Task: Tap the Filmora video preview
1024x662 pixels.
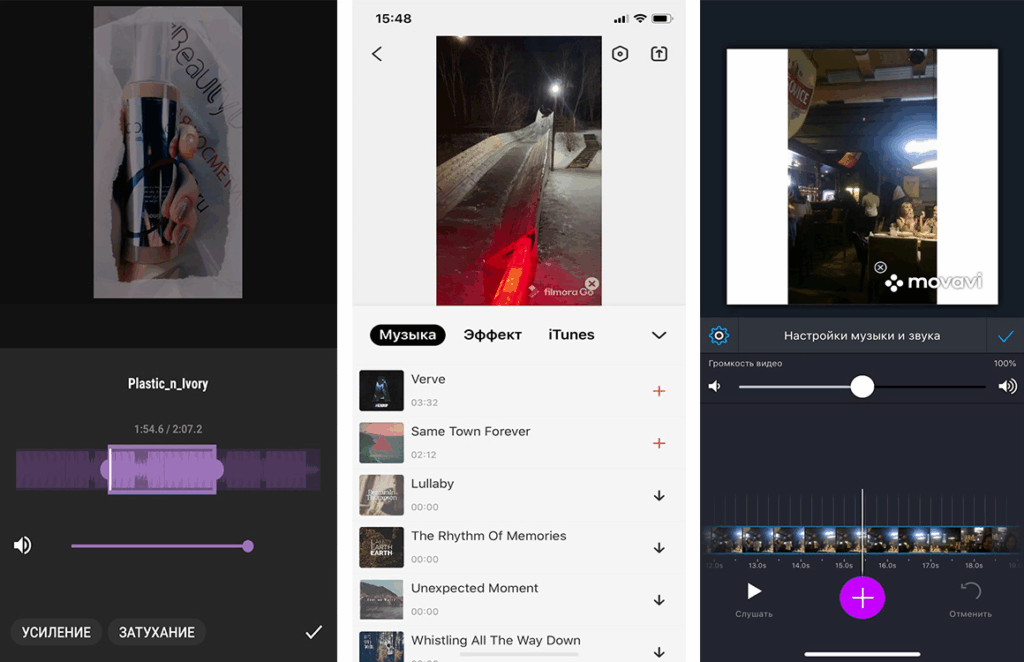Action: tap(519, 170)
